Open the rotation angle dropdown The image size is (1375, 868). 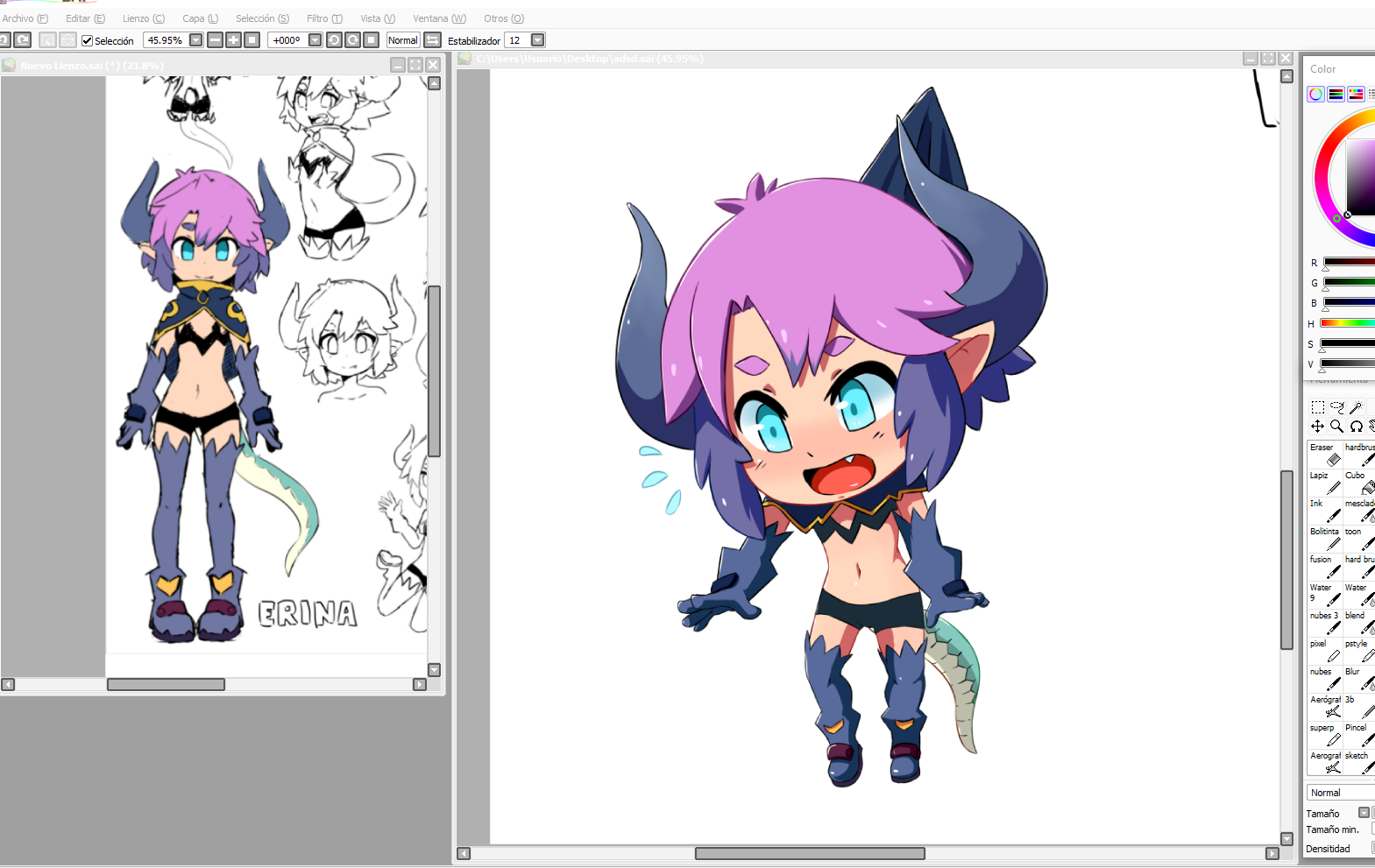click(x=315, y=40)
